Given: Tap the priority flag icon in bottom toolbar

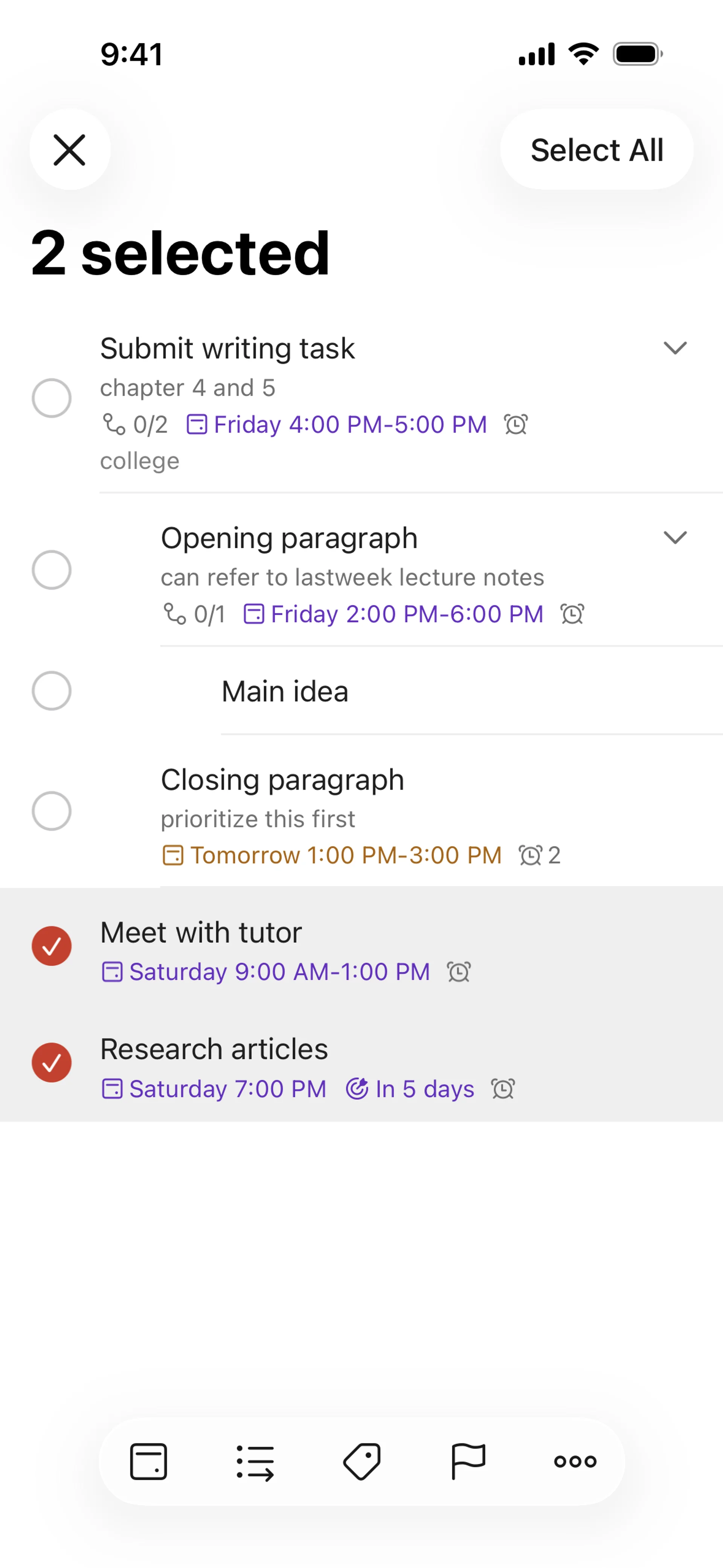Looking at the screenshot, I should [468, 1461].
